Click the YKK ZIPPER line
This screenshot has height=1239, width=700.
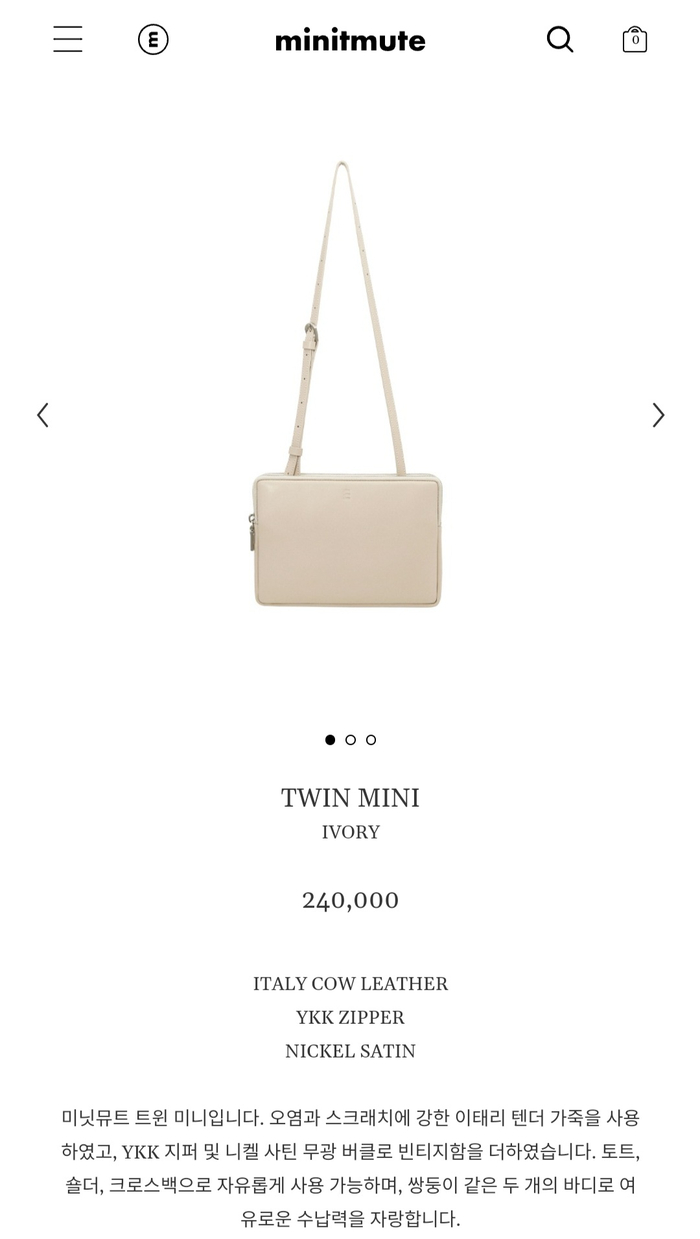tap(350, 1018)
